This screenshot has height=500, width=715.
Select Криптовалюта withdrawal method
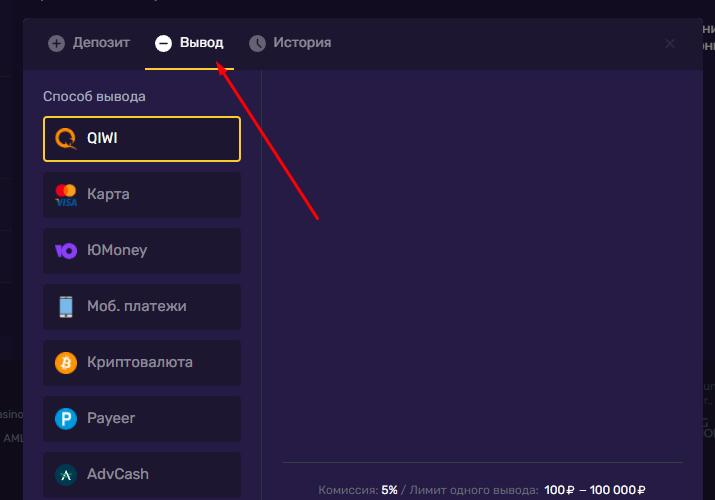[x=142, y=363]
